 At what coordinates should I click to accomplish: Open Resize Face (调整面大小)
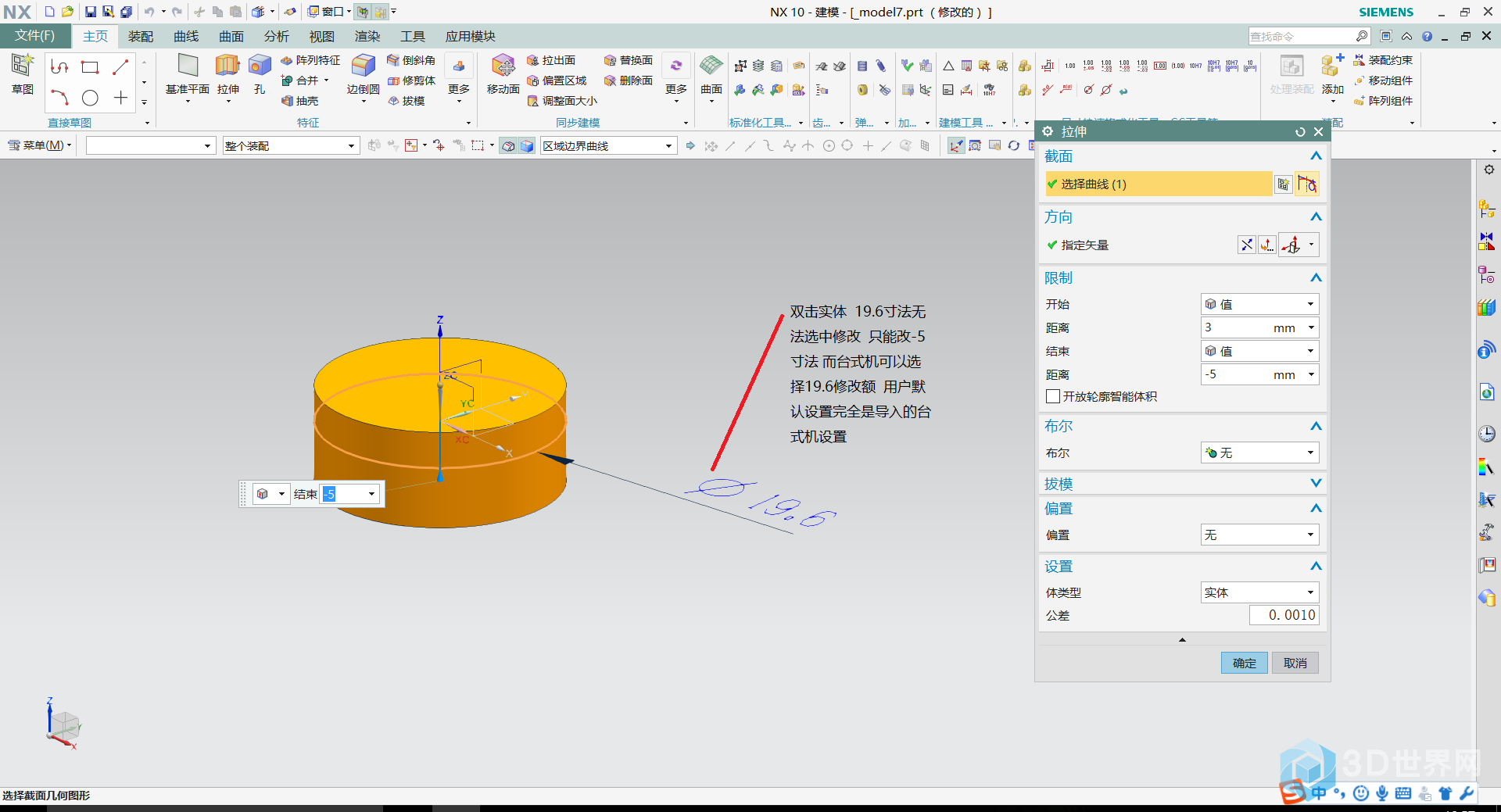tap(562, 101)
